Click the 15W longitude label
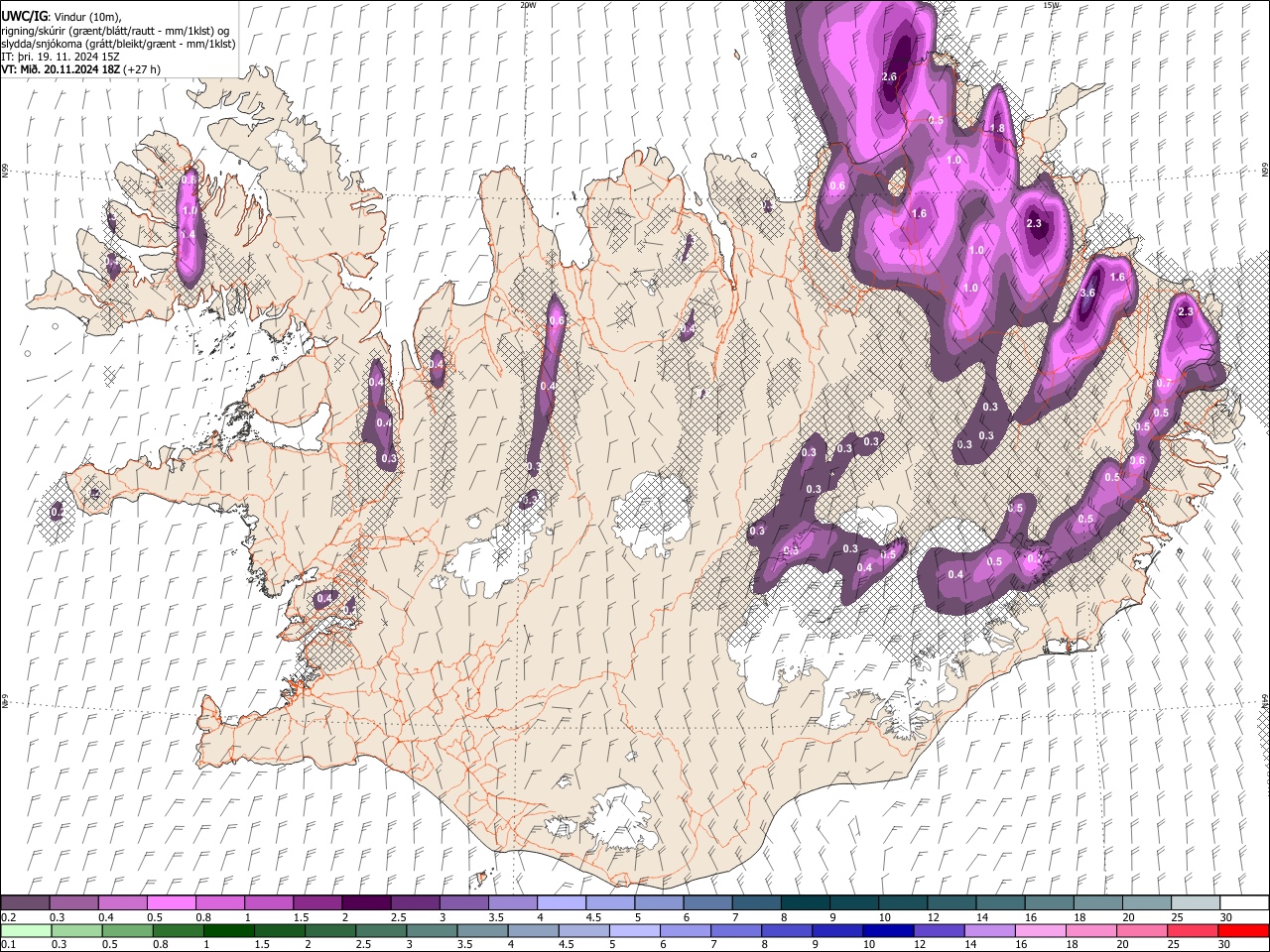Viewport: 1270px width, 952px height. click(x=1051, y=5)
